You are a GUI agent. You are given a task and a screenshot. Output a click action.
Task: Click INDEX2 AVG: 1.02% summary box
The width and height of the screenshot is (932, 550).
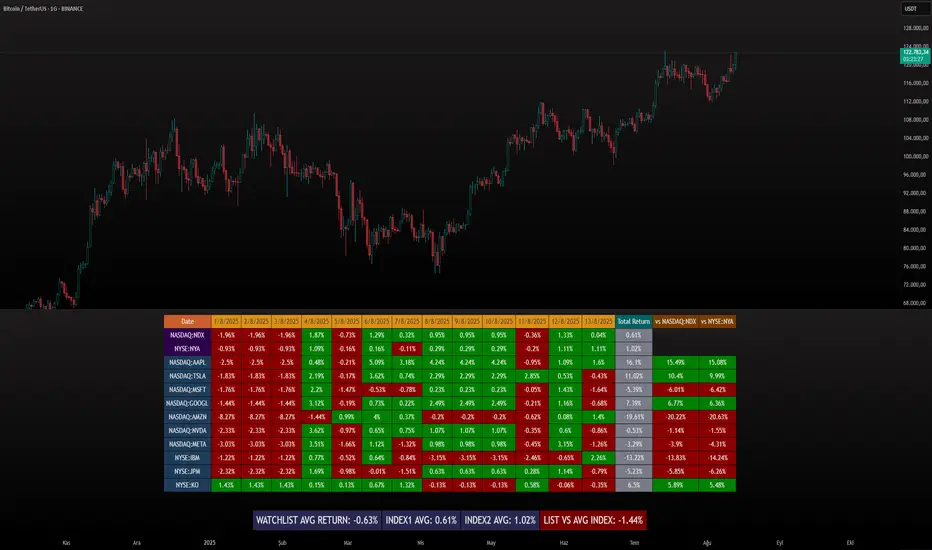coord(500,520)
